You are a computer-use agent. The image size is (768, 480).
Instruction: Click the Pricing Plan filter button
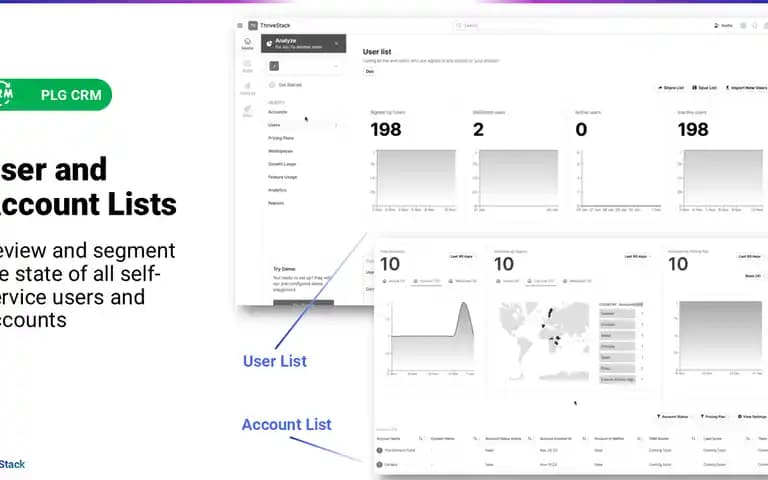click(x=713, y=416)
